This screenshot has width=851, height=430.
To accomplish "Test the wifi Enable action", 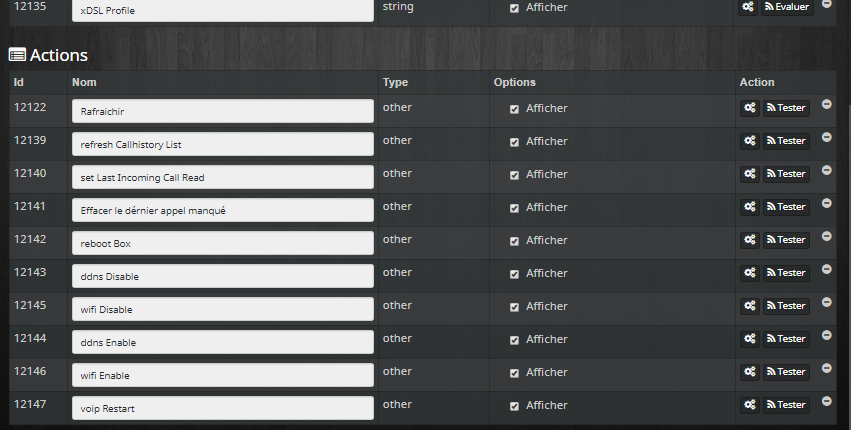I will 786,372.
